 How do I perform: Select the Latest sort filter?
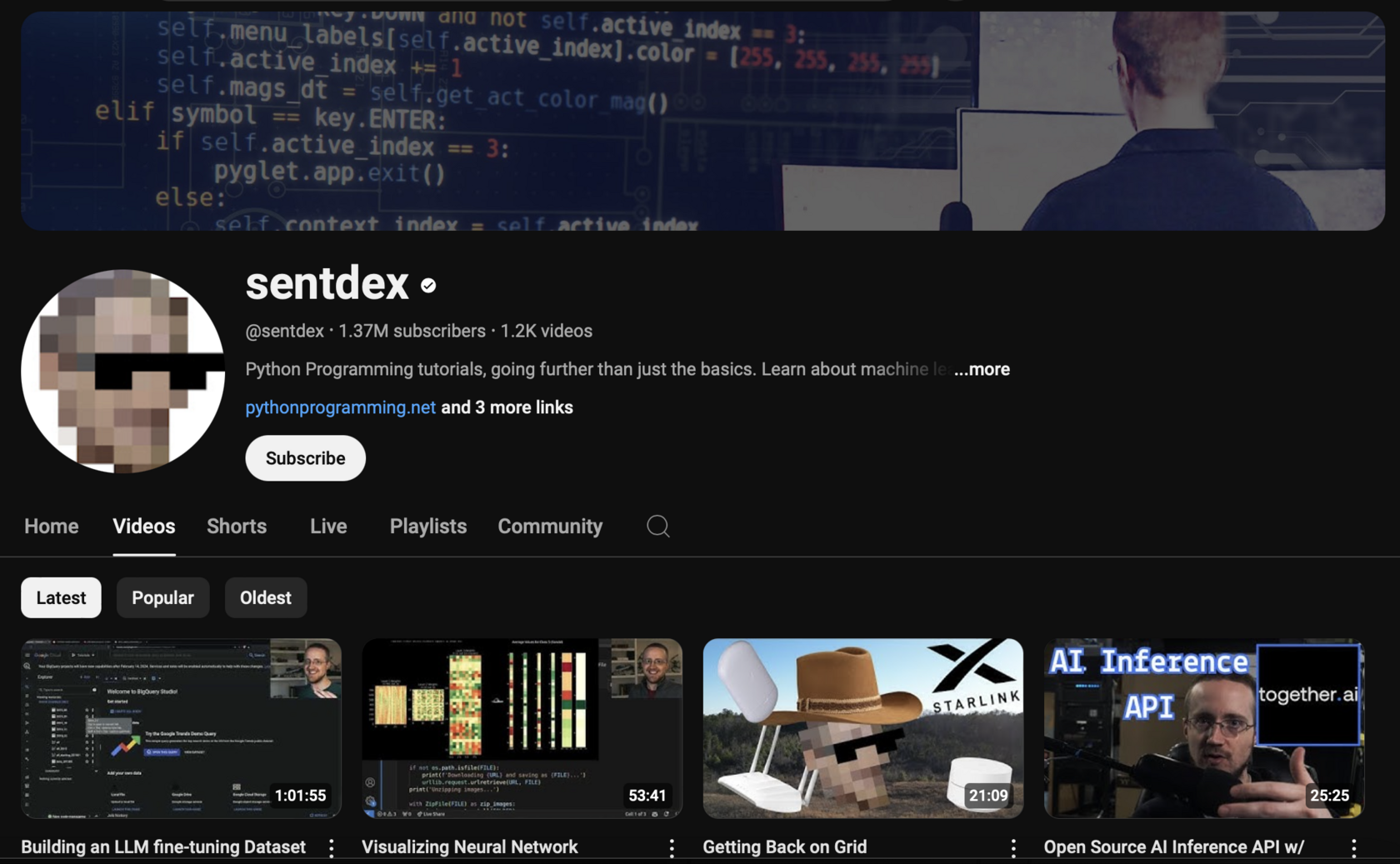pyautogui.click(x=61, y=597)
